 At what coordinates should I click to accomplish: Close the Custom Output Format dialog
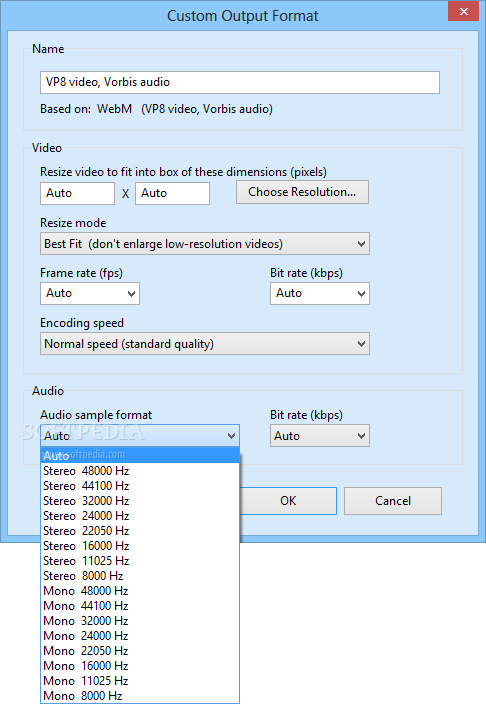(464, 11)
